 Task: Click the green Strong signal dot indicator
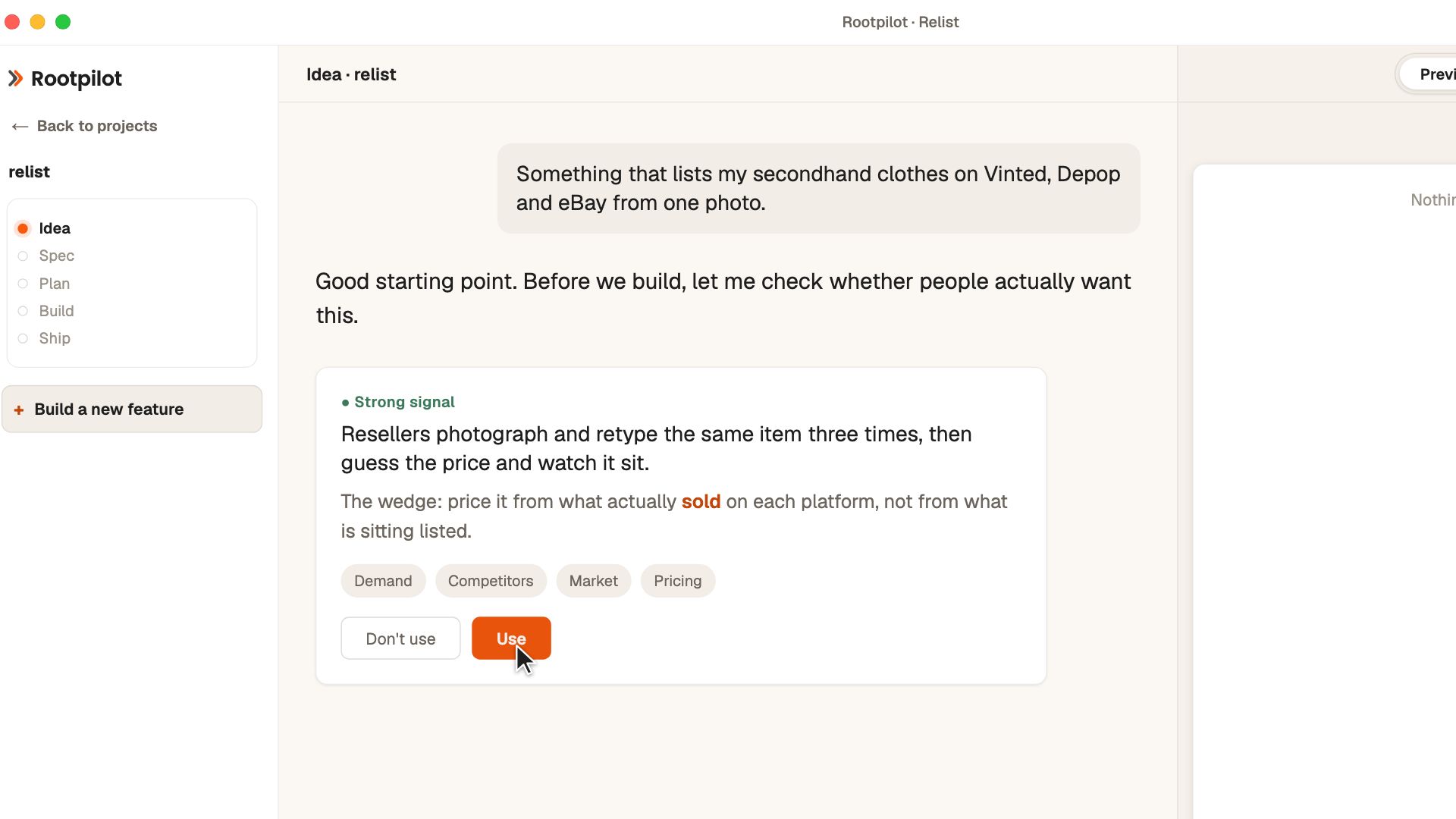[346, 403]
